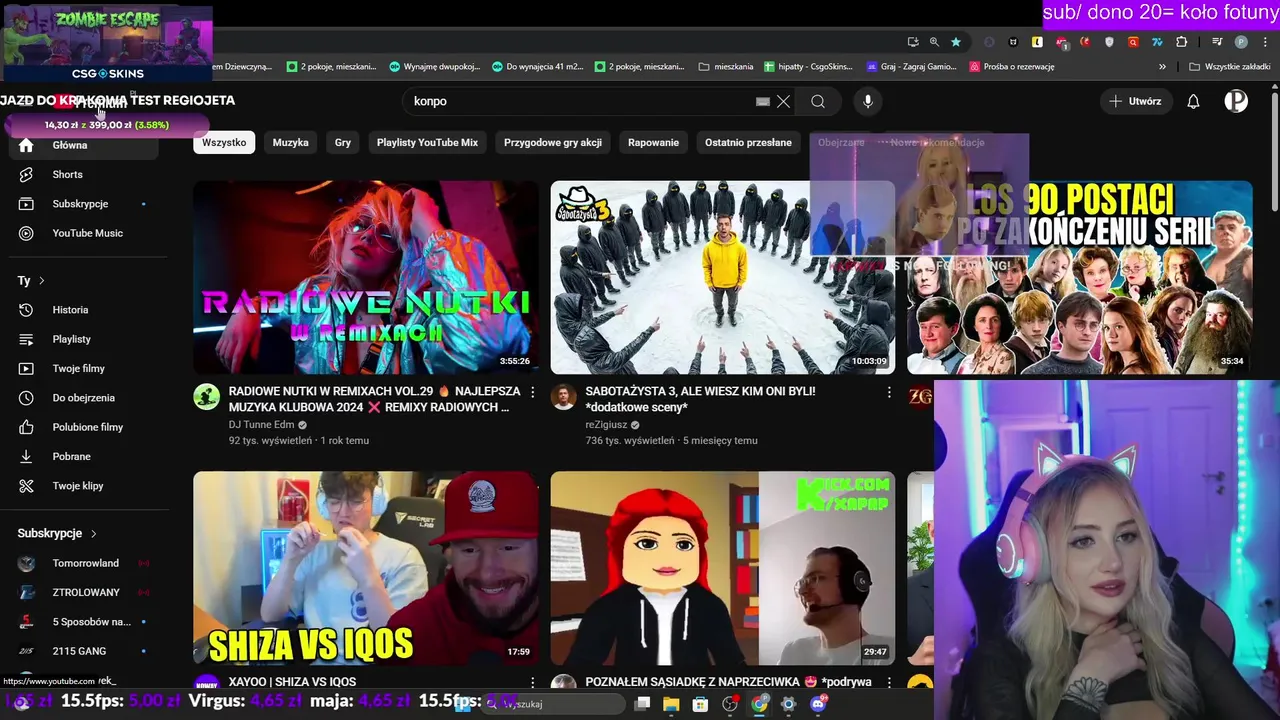1280x720 pixels.
Task: Open File Explorer on the taskbar
Action: click(x=671, y=704)
